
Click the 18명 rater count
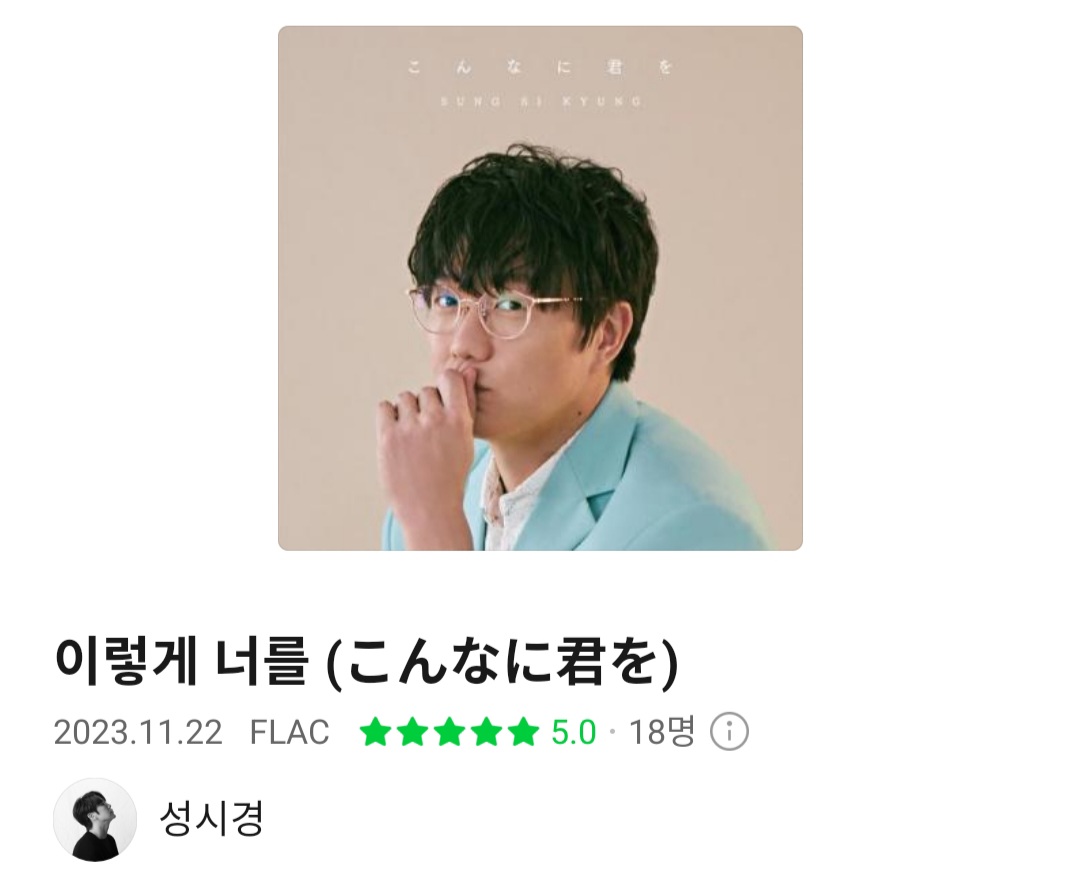point(661,732)
